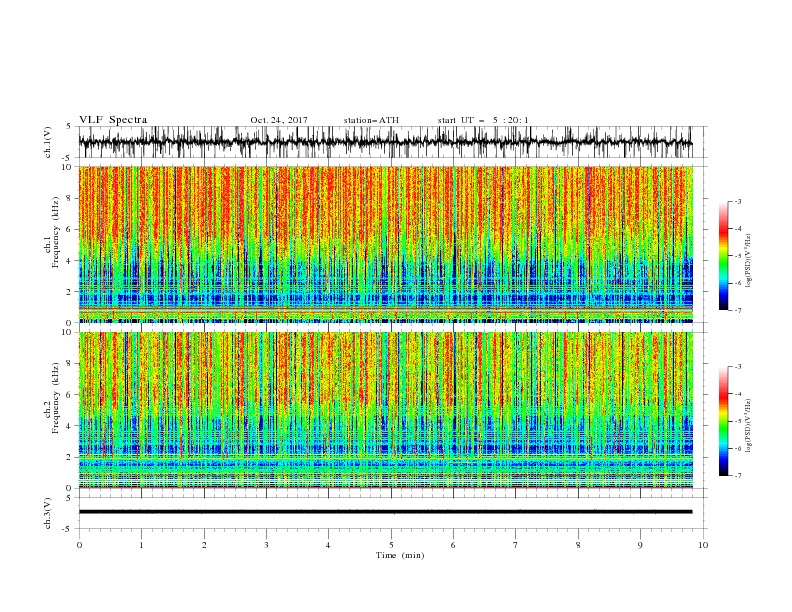This screenshot has width=792, height=612.
Task: Click time axis tick label "9"
Action: pyautogui.click(x=640, y=545)
